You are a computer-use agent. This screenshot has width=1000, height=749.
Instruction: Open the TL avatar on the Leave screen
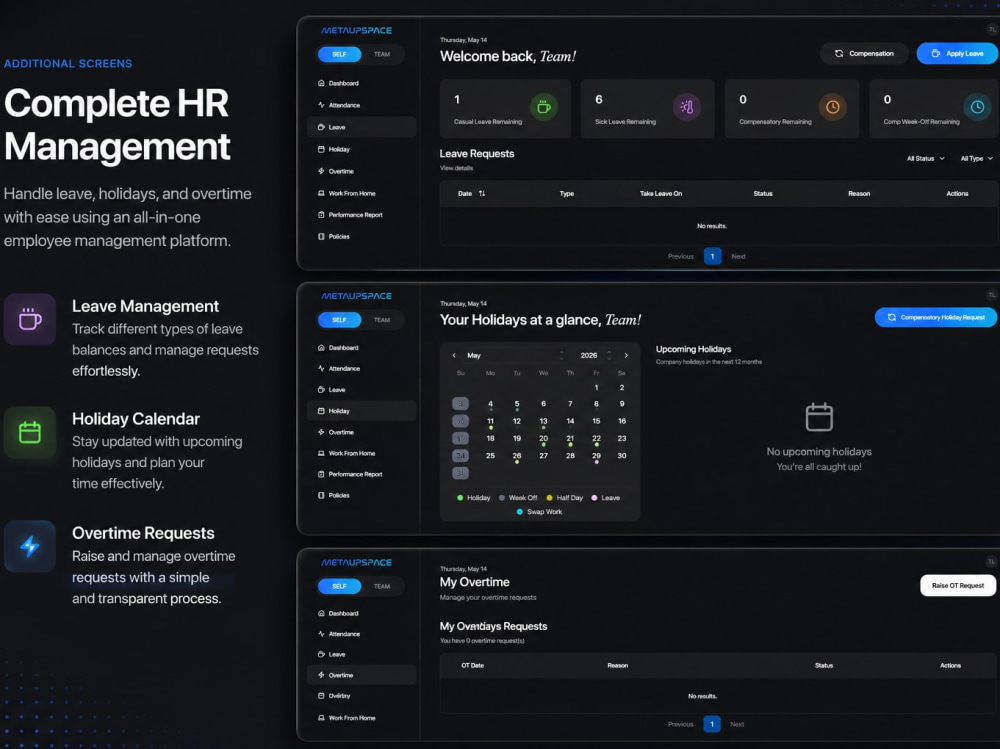tap(992, 29)
